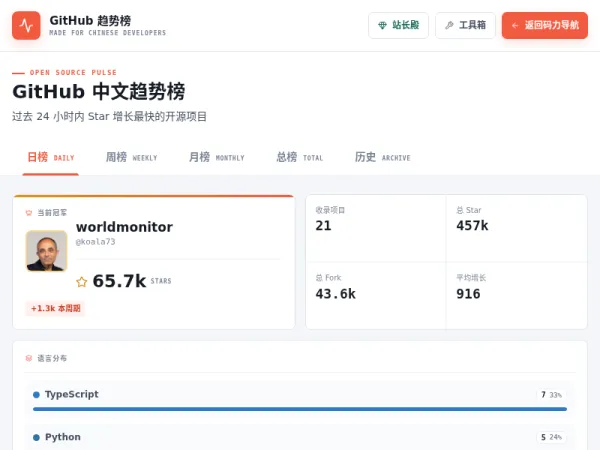This screenshot has height=450, width=600.
Task: Click 返回码力导航 button
Action: tap(545, 25)
